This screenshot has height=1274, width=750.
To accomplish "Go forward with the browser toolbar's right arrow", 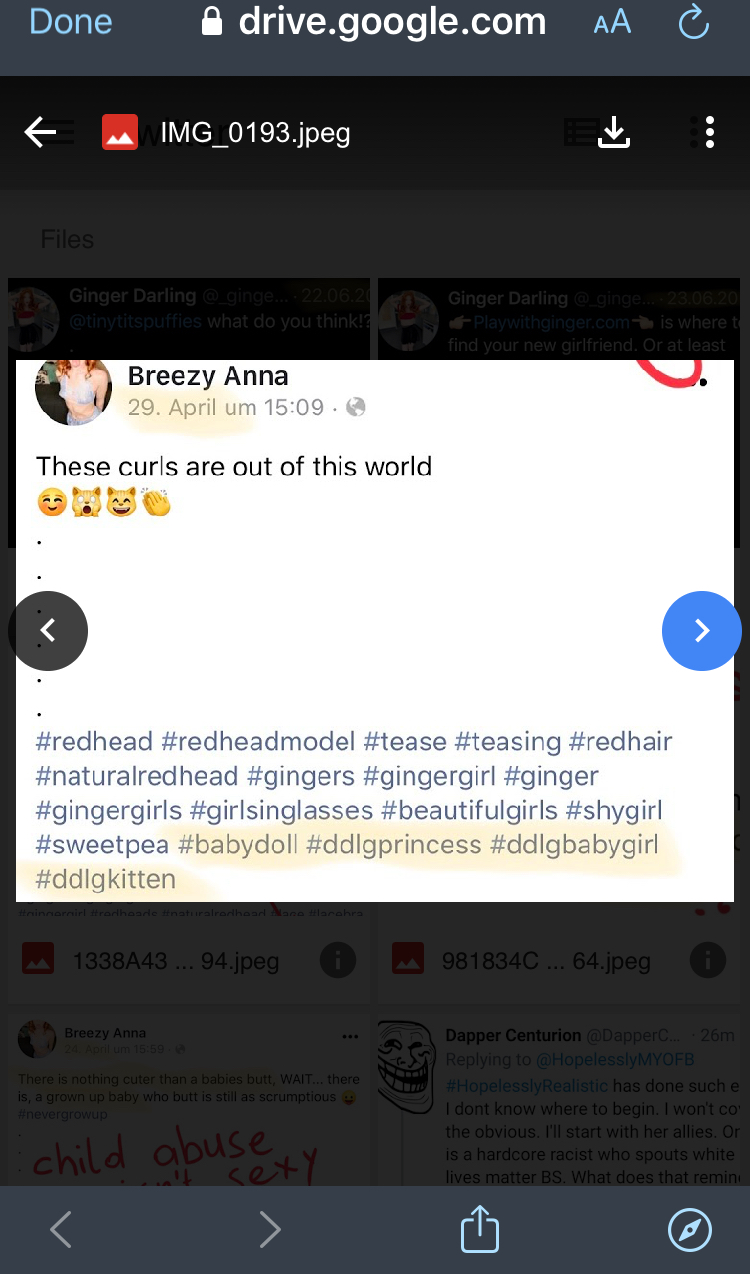I will pyautogui.click(x=270, y=1230).
